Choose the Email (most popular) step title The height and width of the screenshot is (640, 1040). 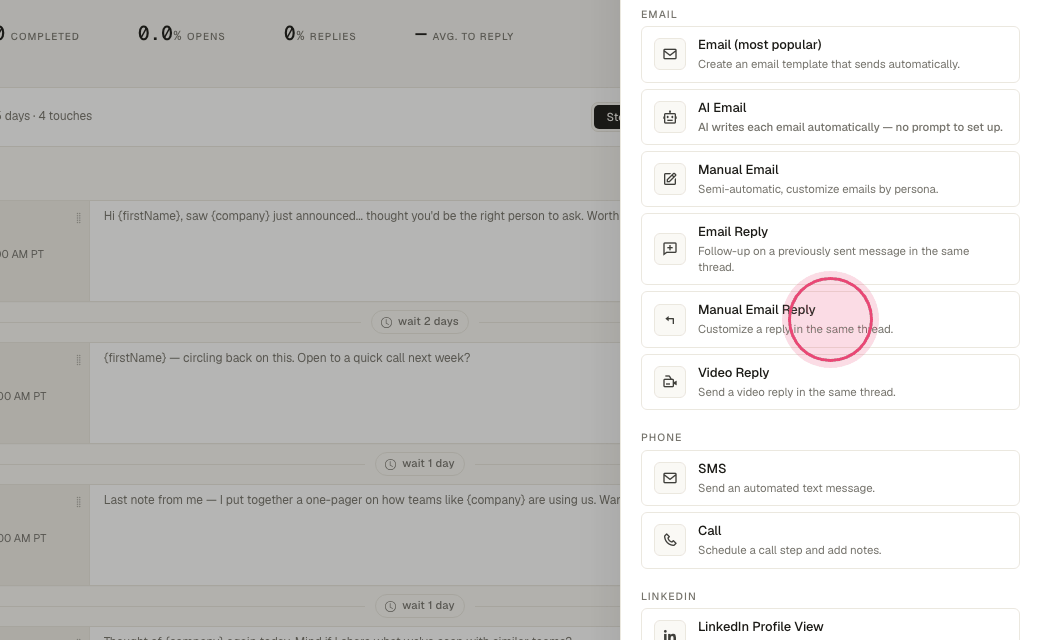[759, 44]
